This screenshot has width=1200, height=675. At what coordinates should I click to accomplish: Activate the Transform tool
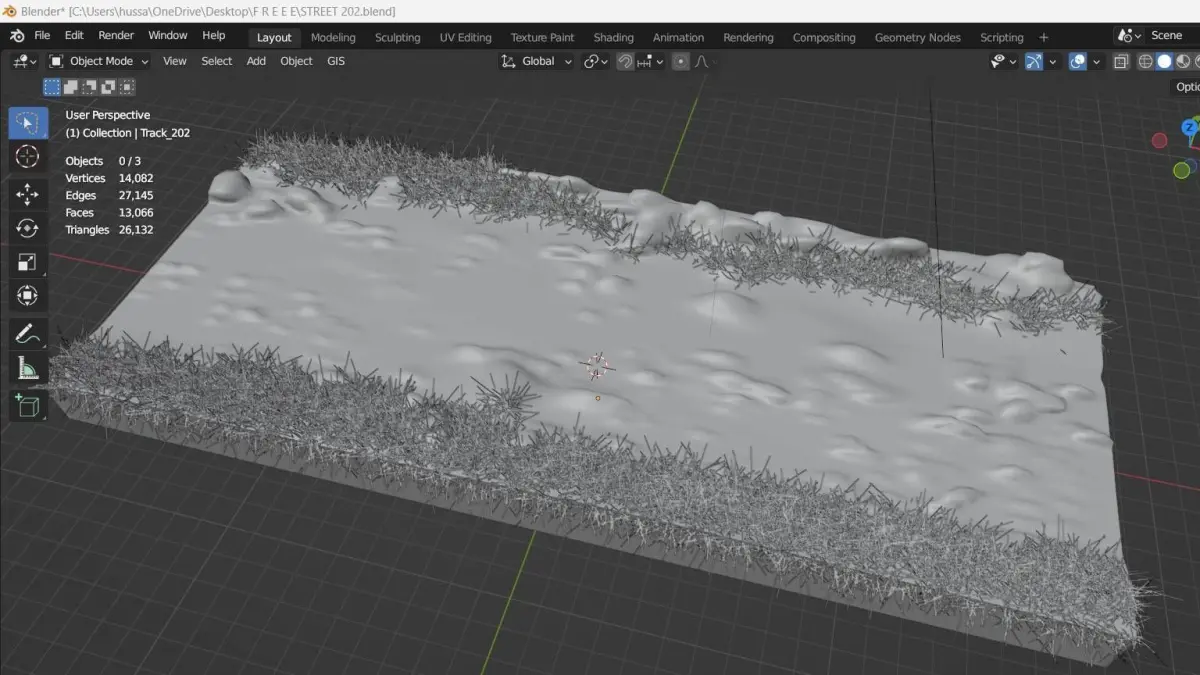28,296
